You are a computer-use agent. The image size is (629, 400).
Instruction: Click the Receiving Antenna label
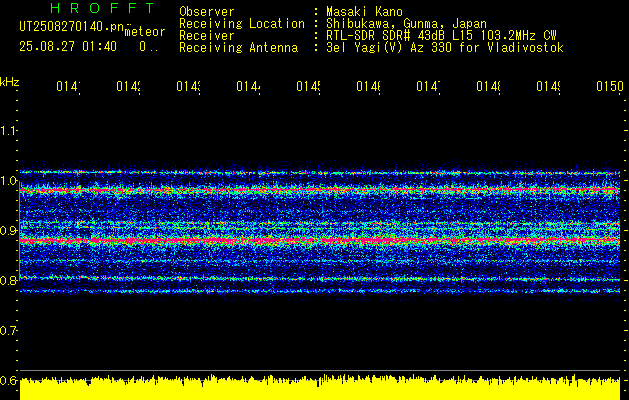238,48
